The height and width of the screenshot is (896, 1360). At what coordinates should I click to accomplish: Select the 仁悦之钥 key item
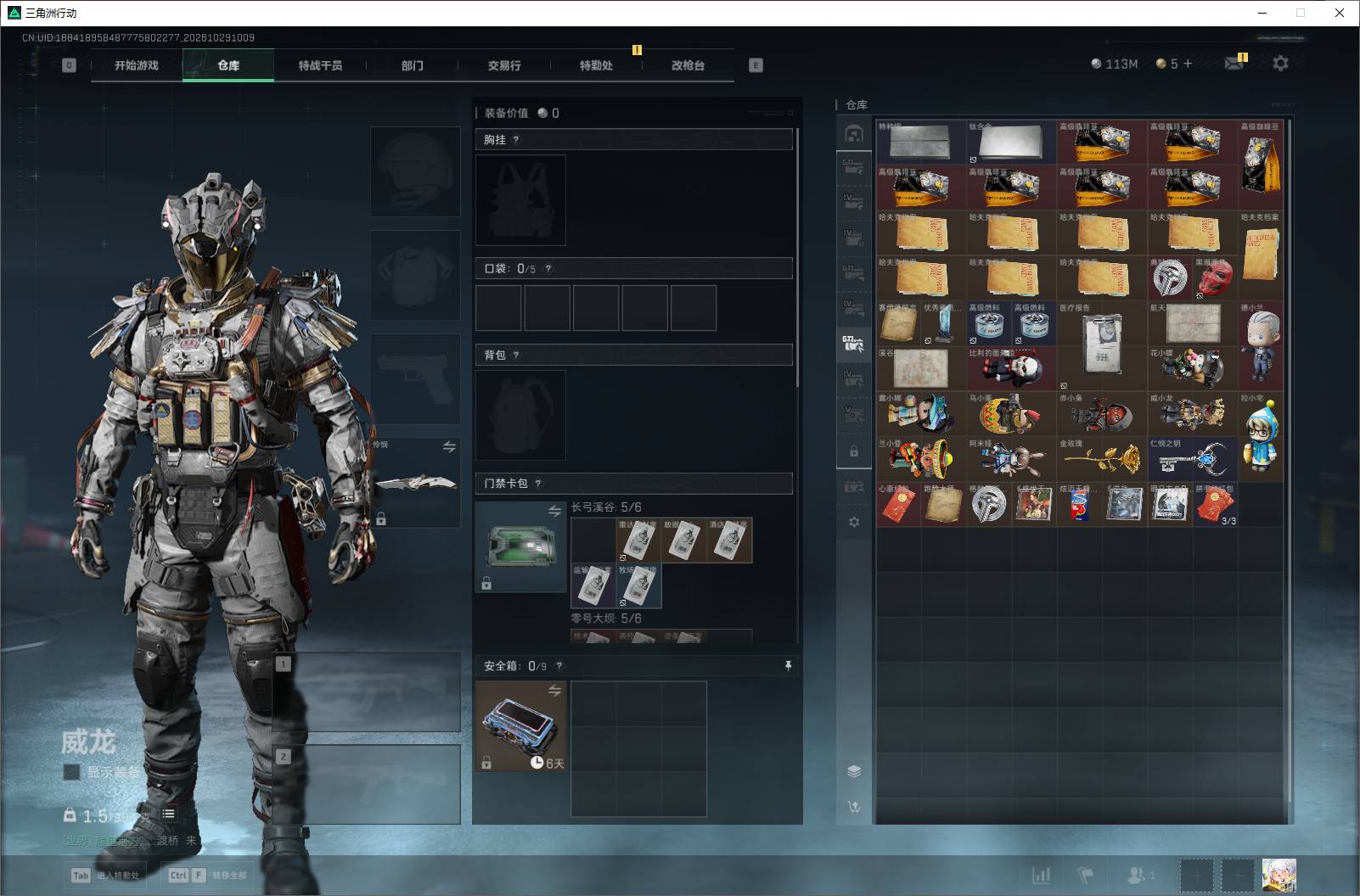coord(1192,459)
